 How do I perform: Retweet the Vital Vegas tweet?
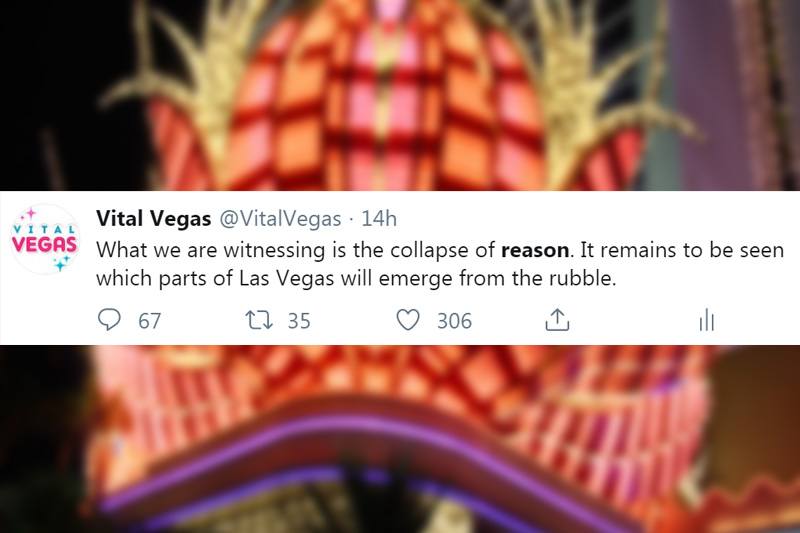point(259,320)
